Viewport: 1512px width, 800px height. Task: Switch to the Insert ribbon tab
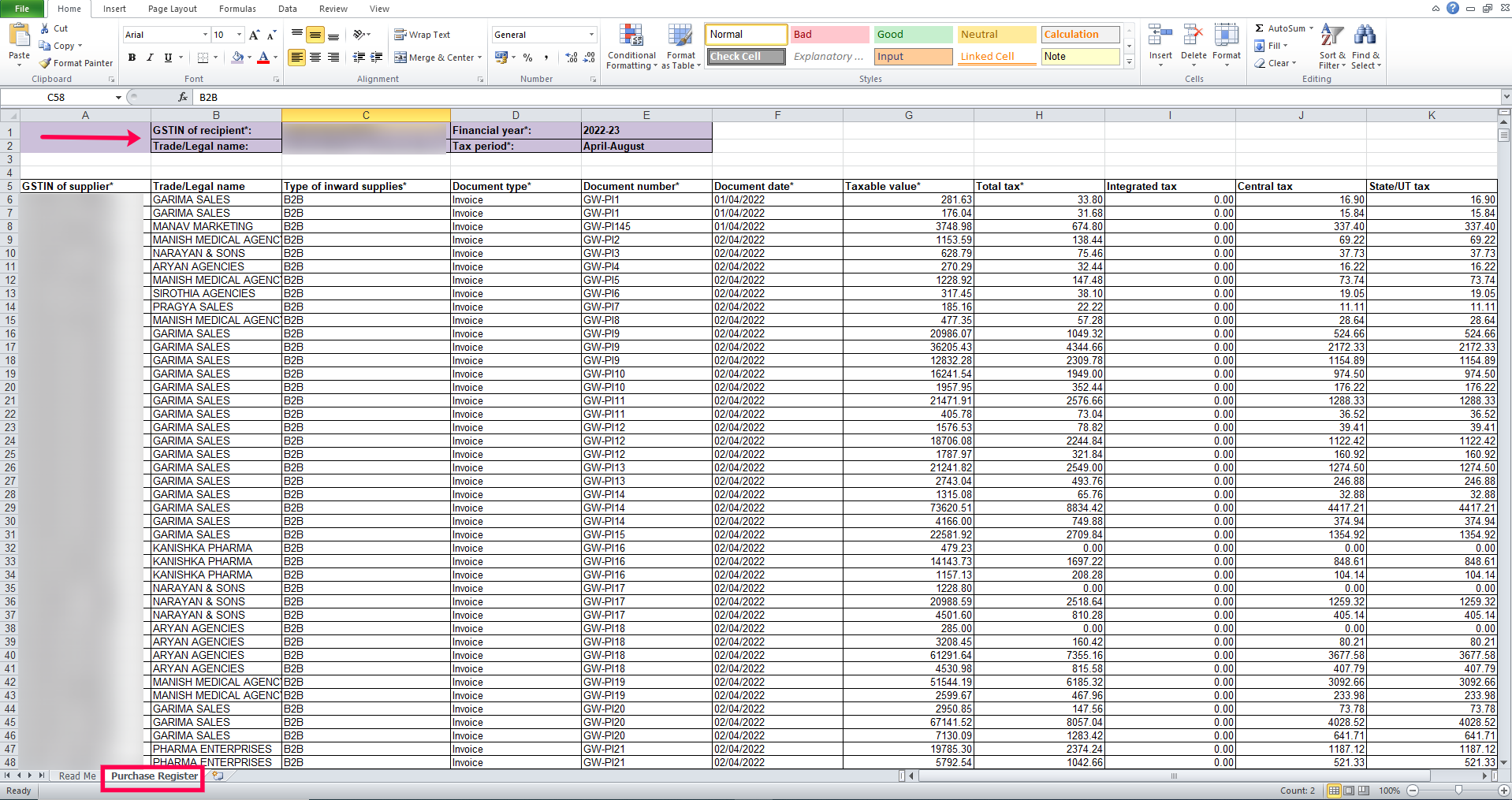(x=114, y=9)
